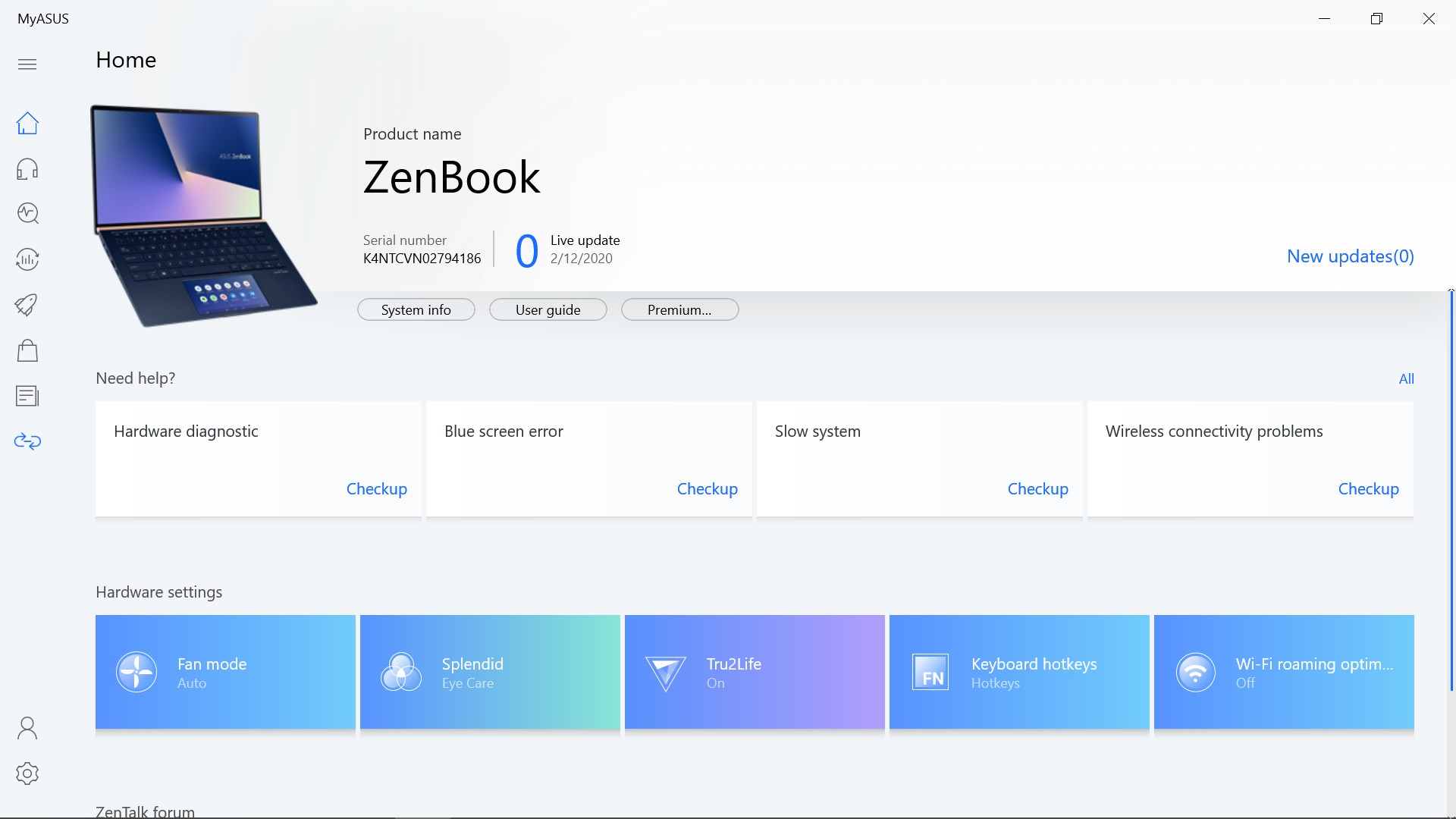Click the New updates(0) link

tap(1350, 256)
